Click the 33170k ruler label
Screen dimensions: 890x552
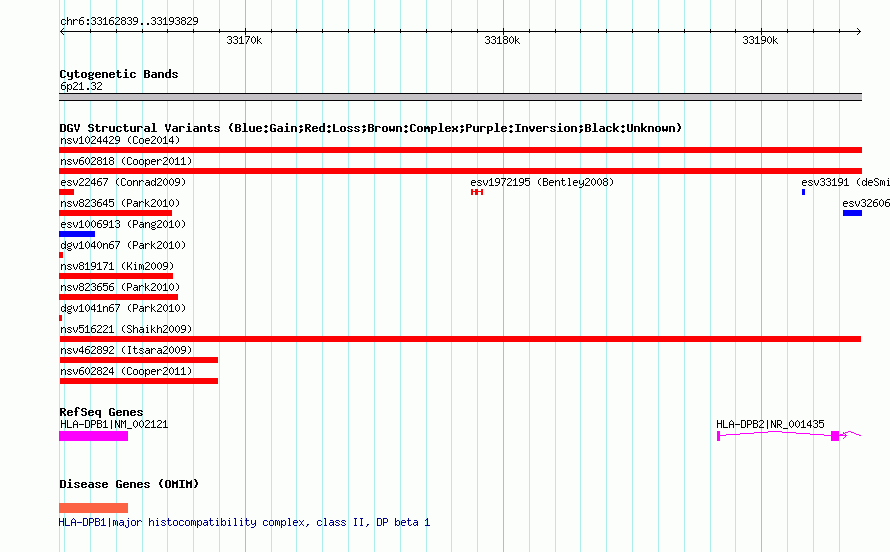click(244, 40)
